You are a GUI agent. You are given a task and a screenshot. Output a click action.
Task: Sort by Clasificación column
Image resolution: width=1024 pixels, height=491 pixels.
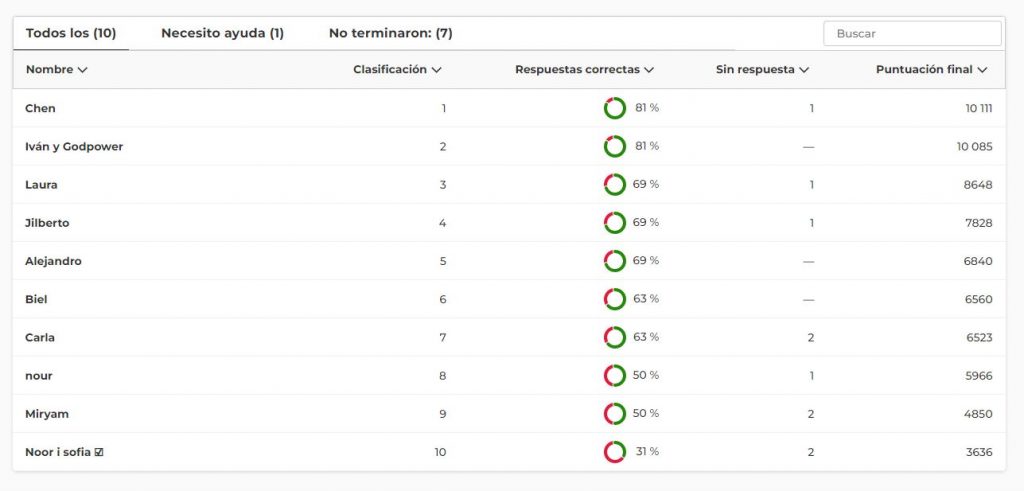click(x=397, y=70)
